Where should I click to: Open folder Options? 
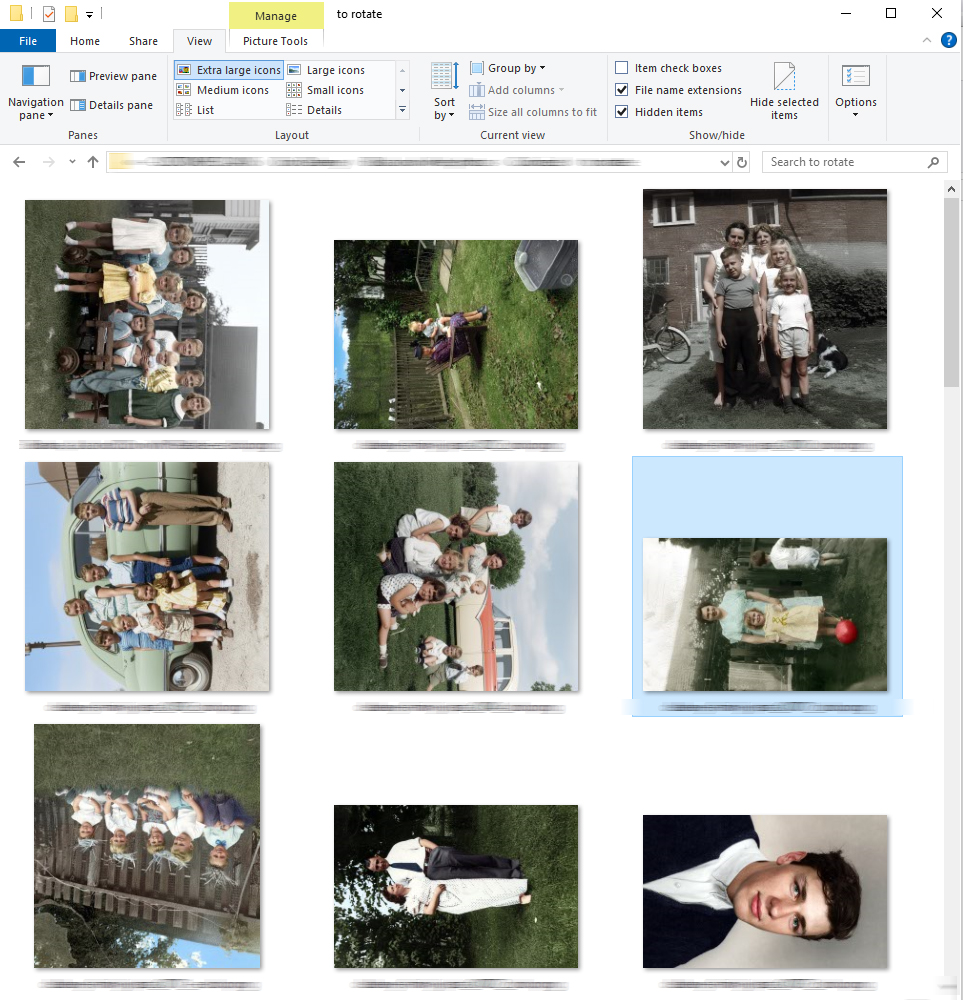[x=856, y=90]
